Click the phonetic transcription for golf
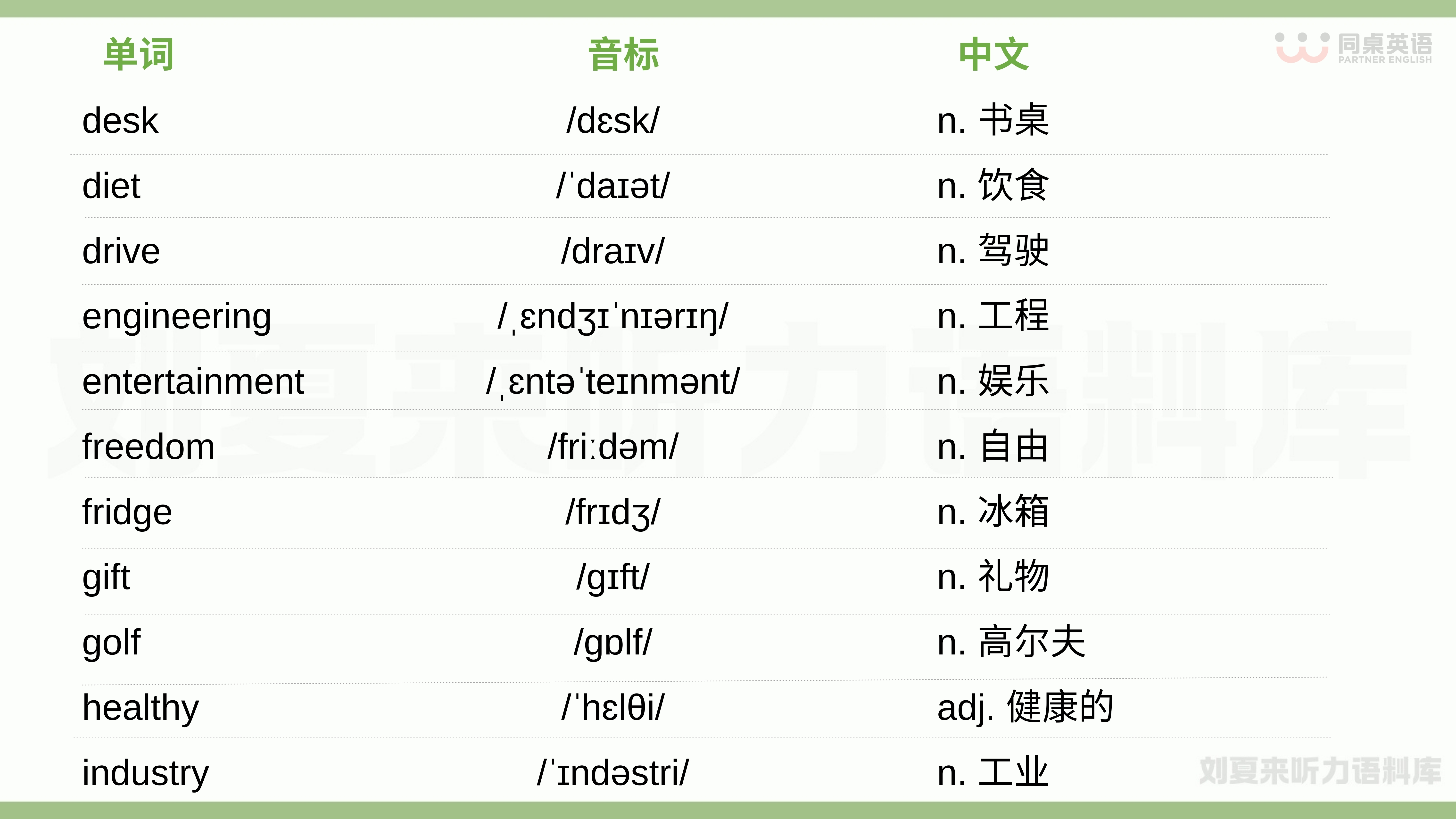This screenshot has height=819, width=1456. (x=613, y=643)
